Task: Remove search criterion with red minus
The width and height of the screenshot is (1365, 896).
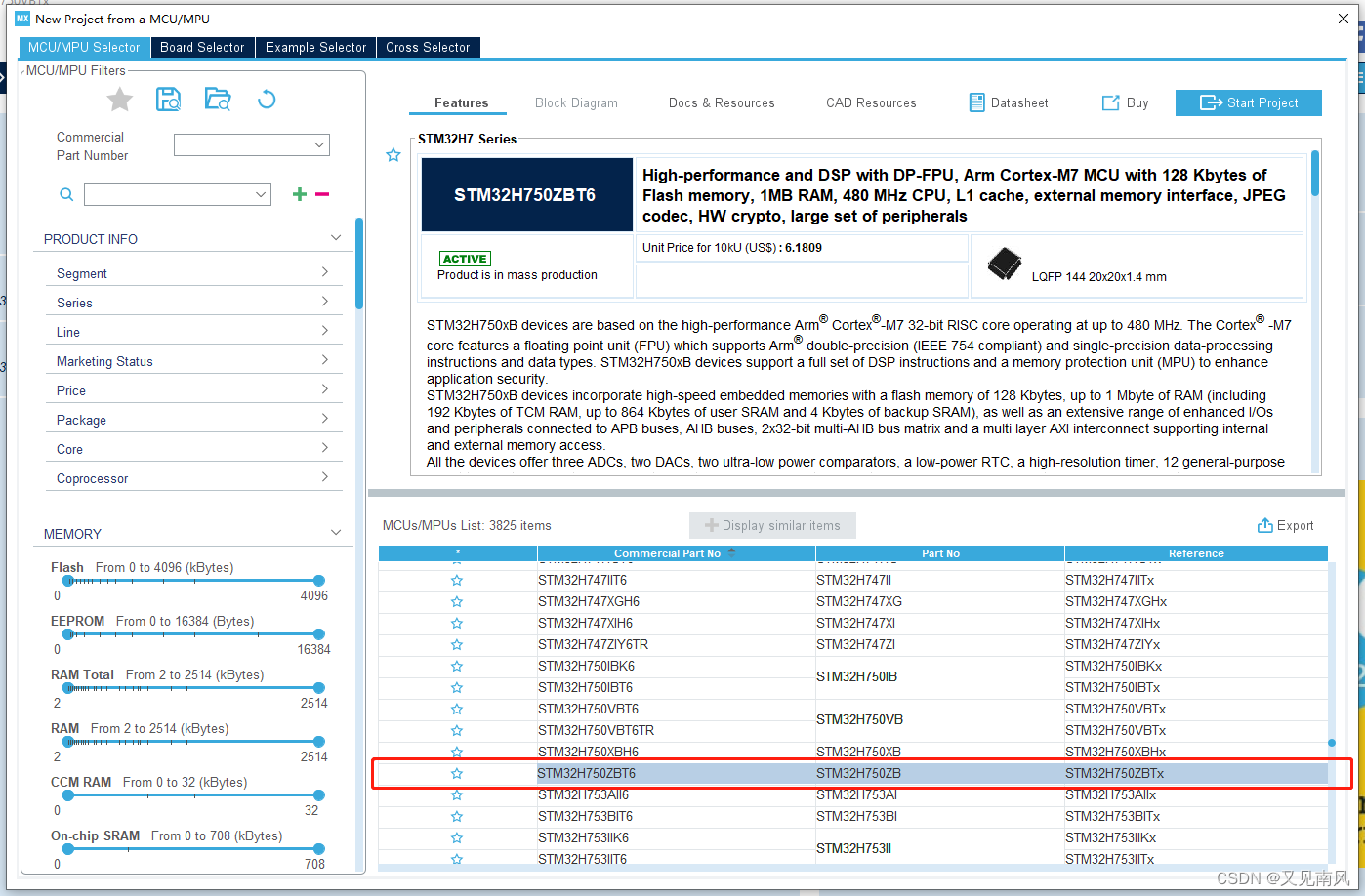Action: (322, 194)
